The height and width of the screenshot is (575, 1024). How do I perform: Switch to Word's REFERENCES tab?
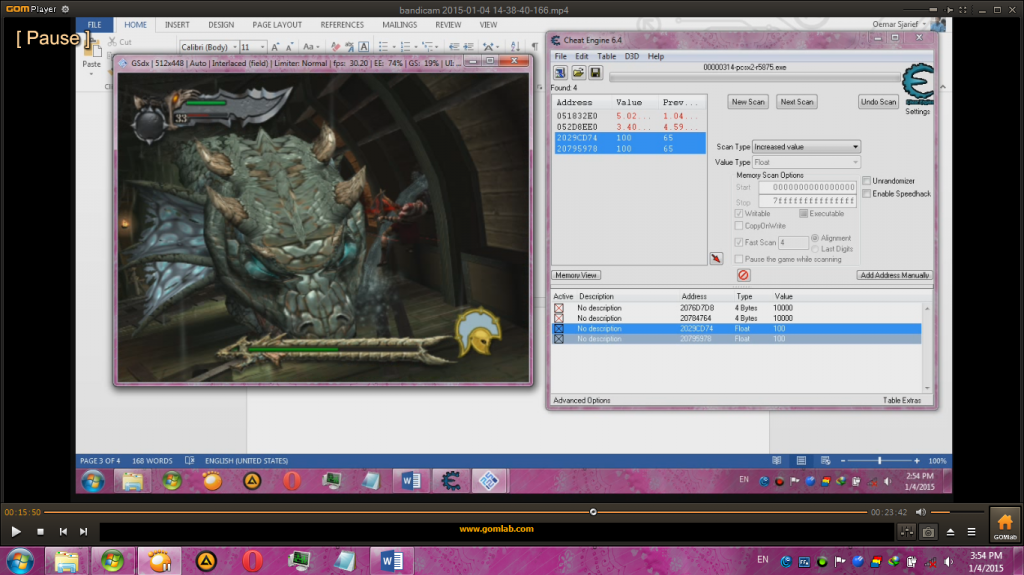tap(342, 25)
